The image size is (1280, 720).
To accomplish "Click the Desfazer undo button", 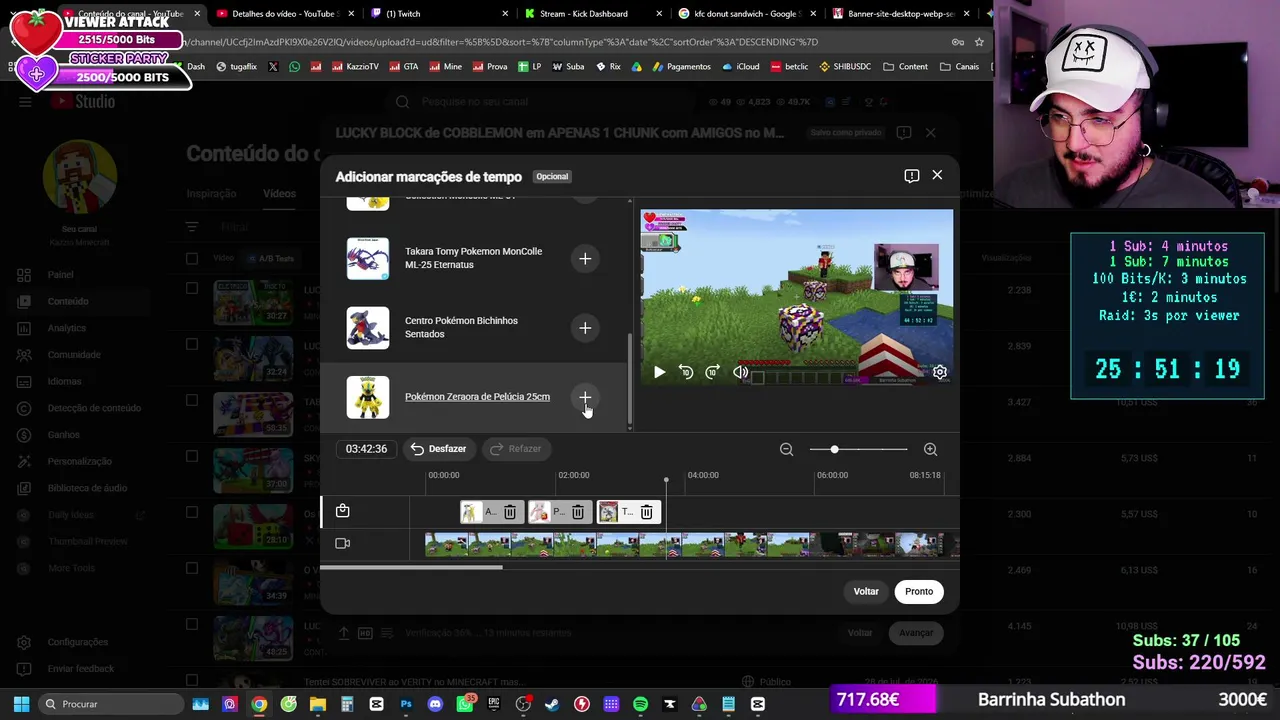I will tap(438, 449).
